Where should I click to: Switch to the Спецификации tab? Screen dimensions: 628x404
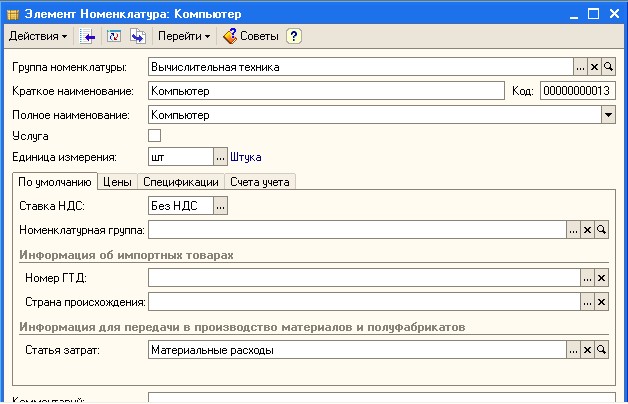(x=181, y=182)
